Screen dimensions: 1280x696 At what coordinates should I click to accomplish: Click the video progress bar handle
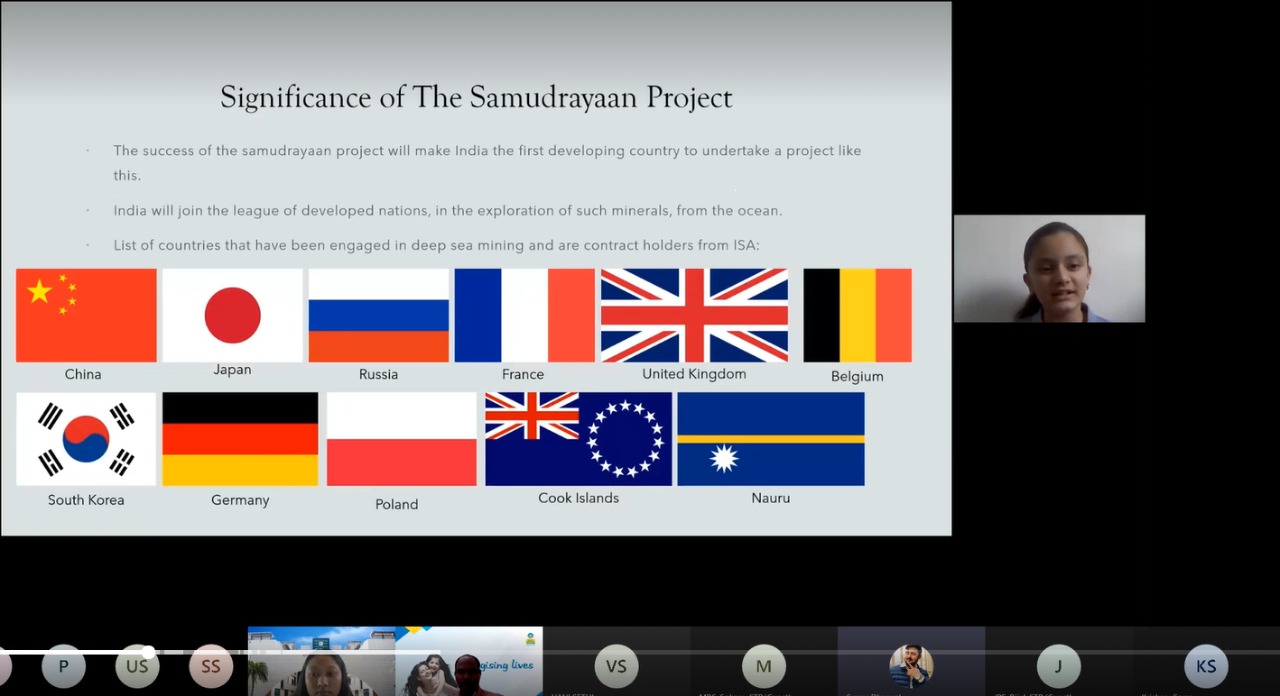[x=148, y=652]
